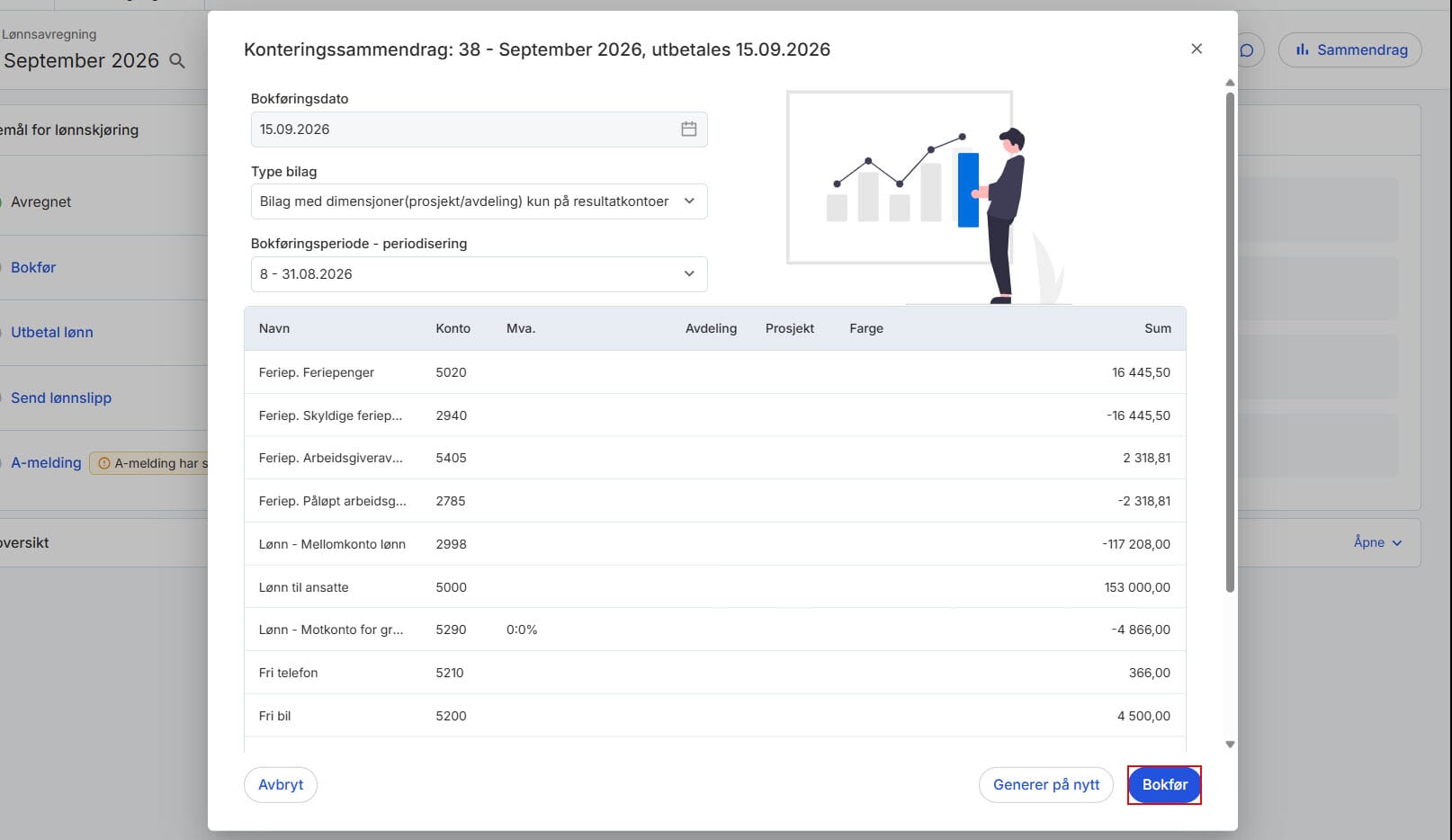Open Send lønnslipp step
The width and height of the screenshot is (1452, 840).
click(x=61, y=398)
